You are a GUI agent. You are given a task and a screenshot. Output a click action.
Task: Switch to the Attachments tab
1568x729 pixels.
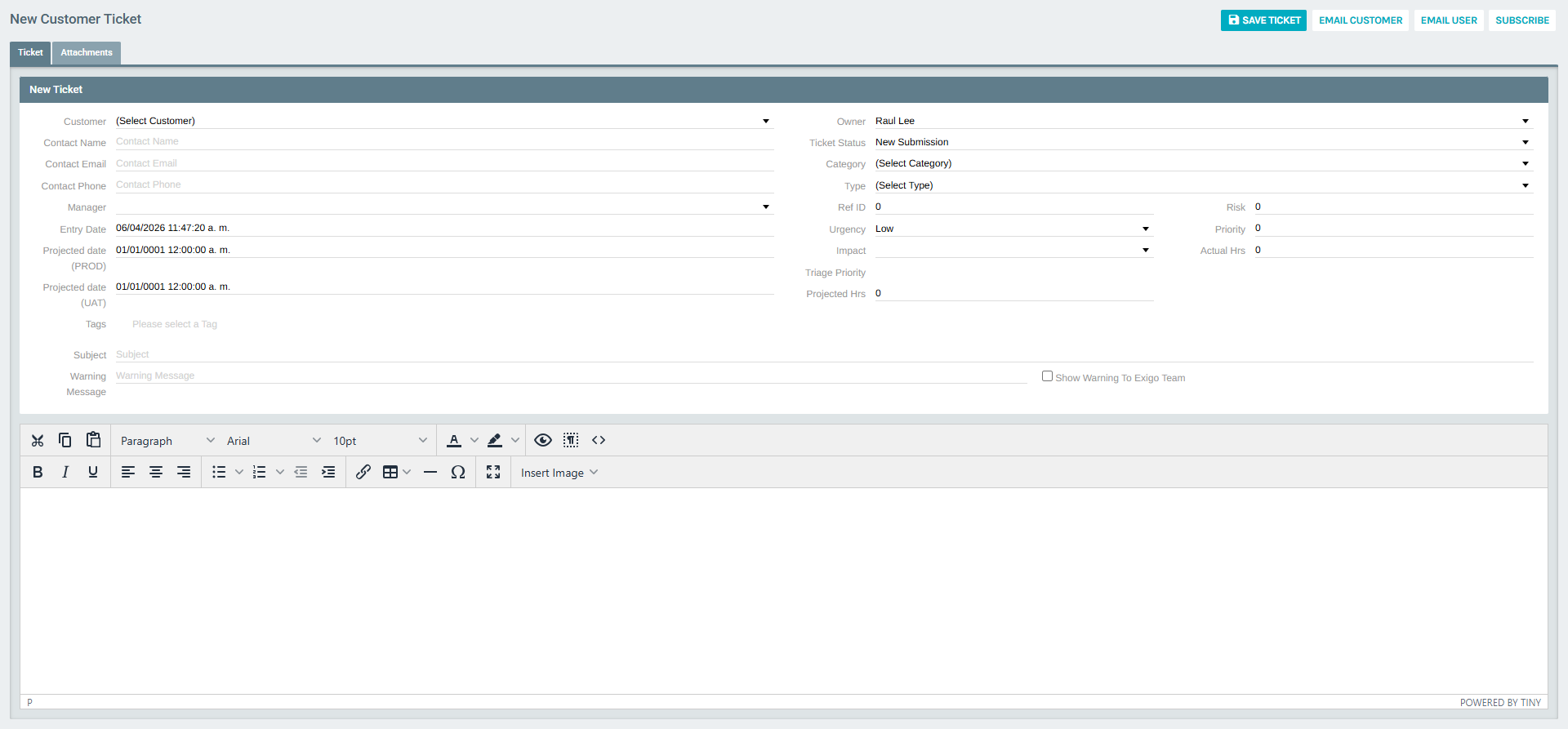87,53
